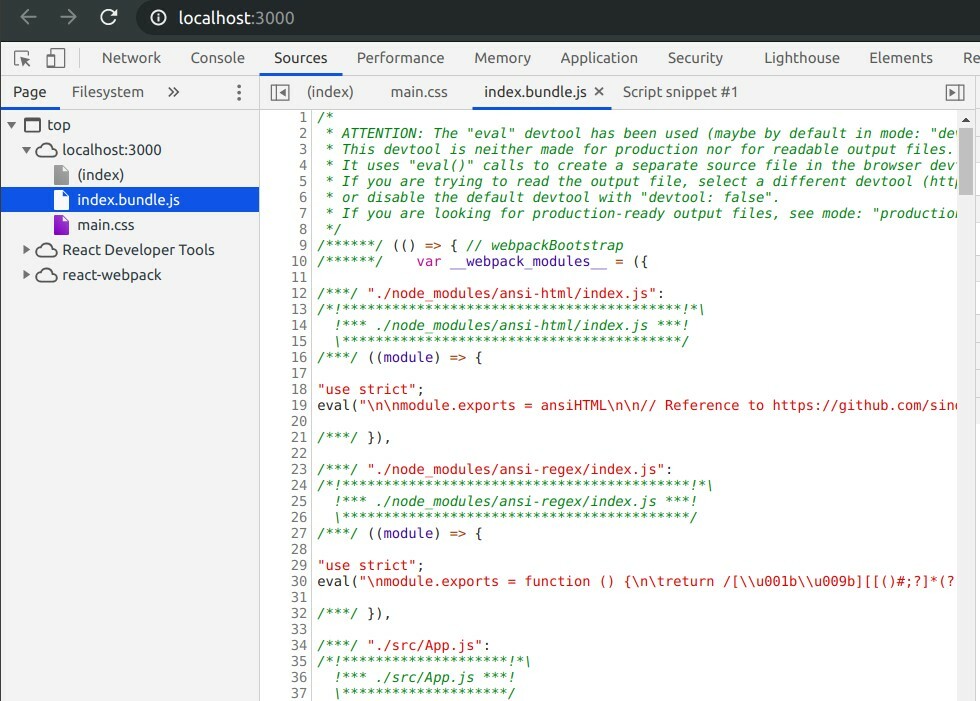The image size is (980, 701).
Task: Click "__webpack_modules__" variable on line 10
Action: [x=528, y=261]
